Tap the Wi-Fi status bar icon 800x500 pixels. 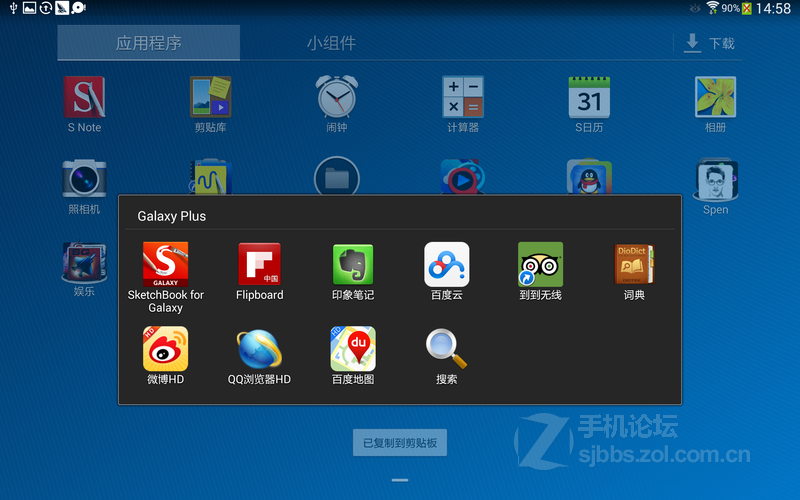712,8
